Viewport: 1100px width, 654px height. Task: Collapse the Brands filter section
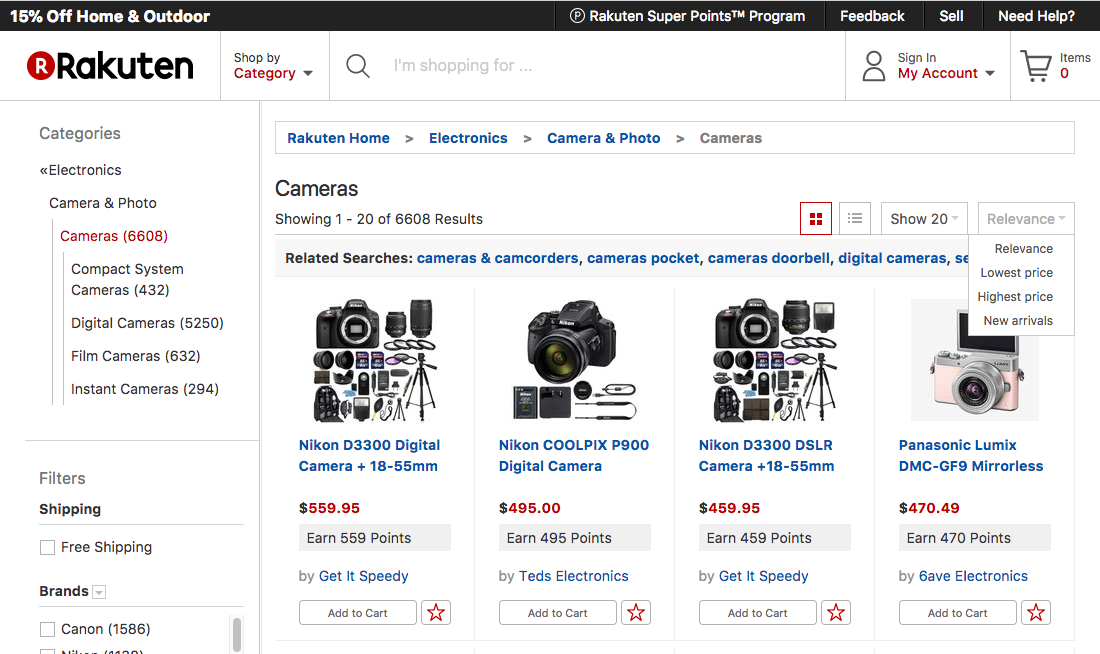point(99,592)
